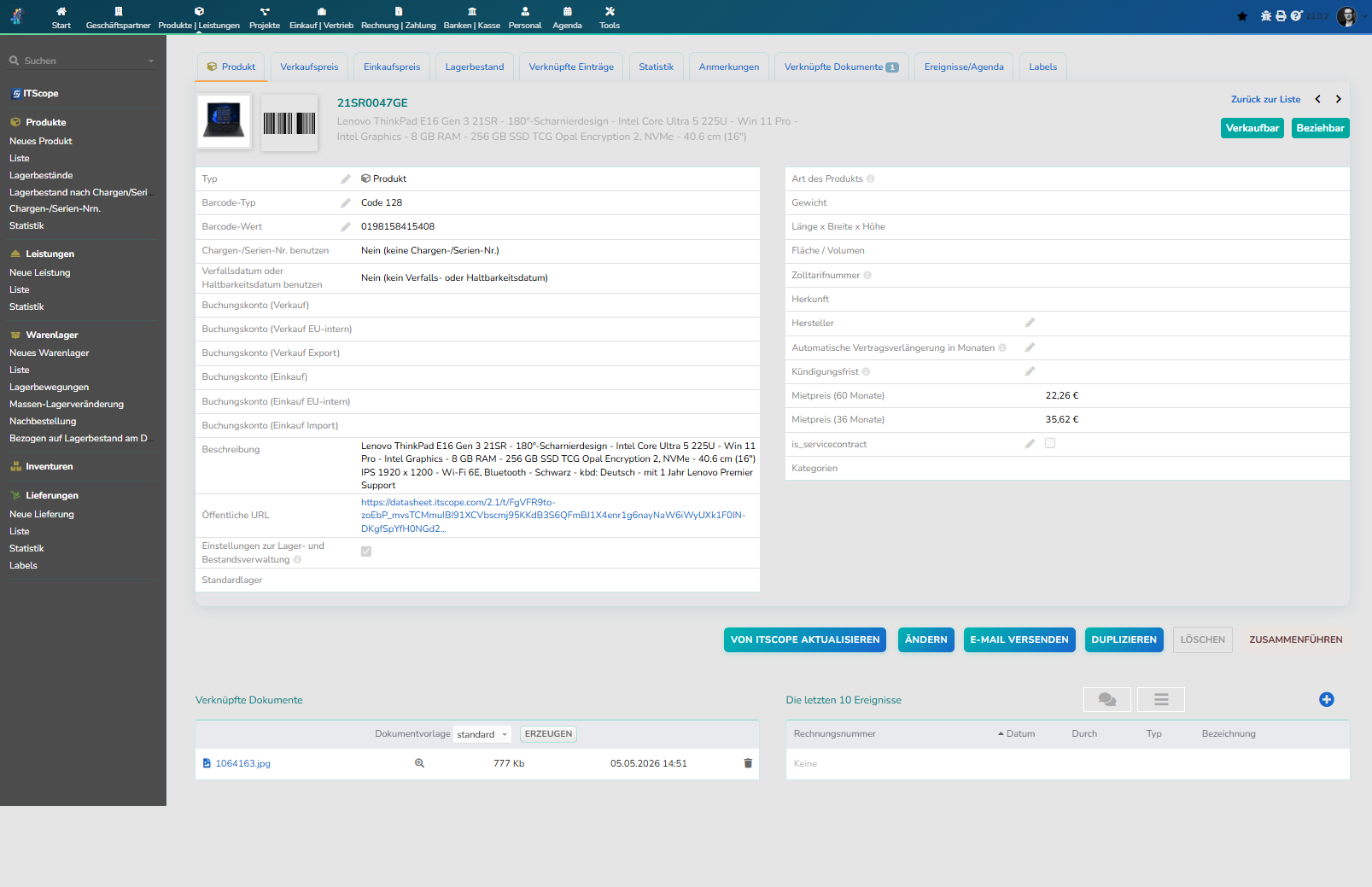Go to next product arrow

1339,99
